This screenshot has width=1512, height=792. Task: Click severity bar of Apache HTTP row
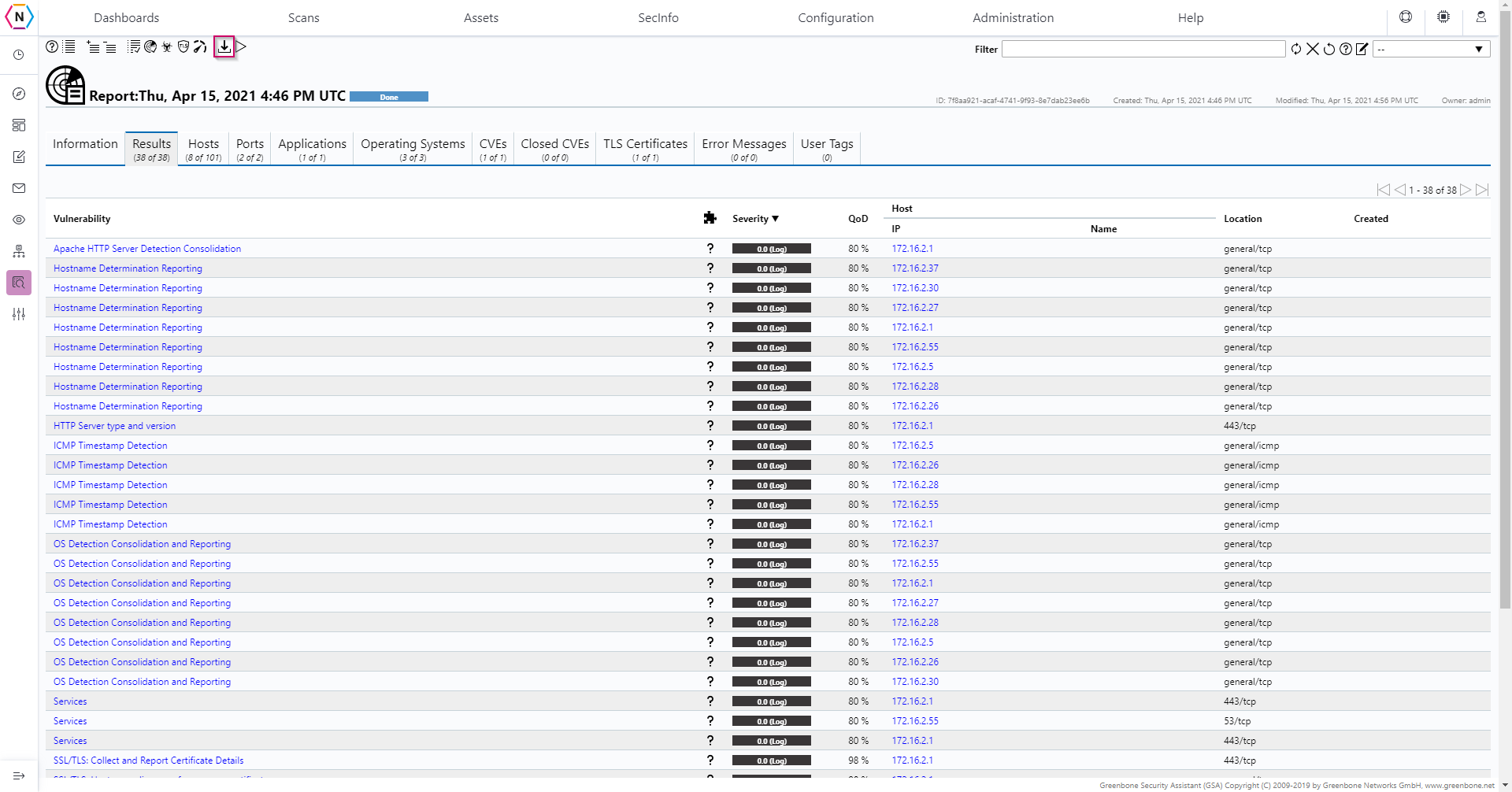[x=771, y=249]
